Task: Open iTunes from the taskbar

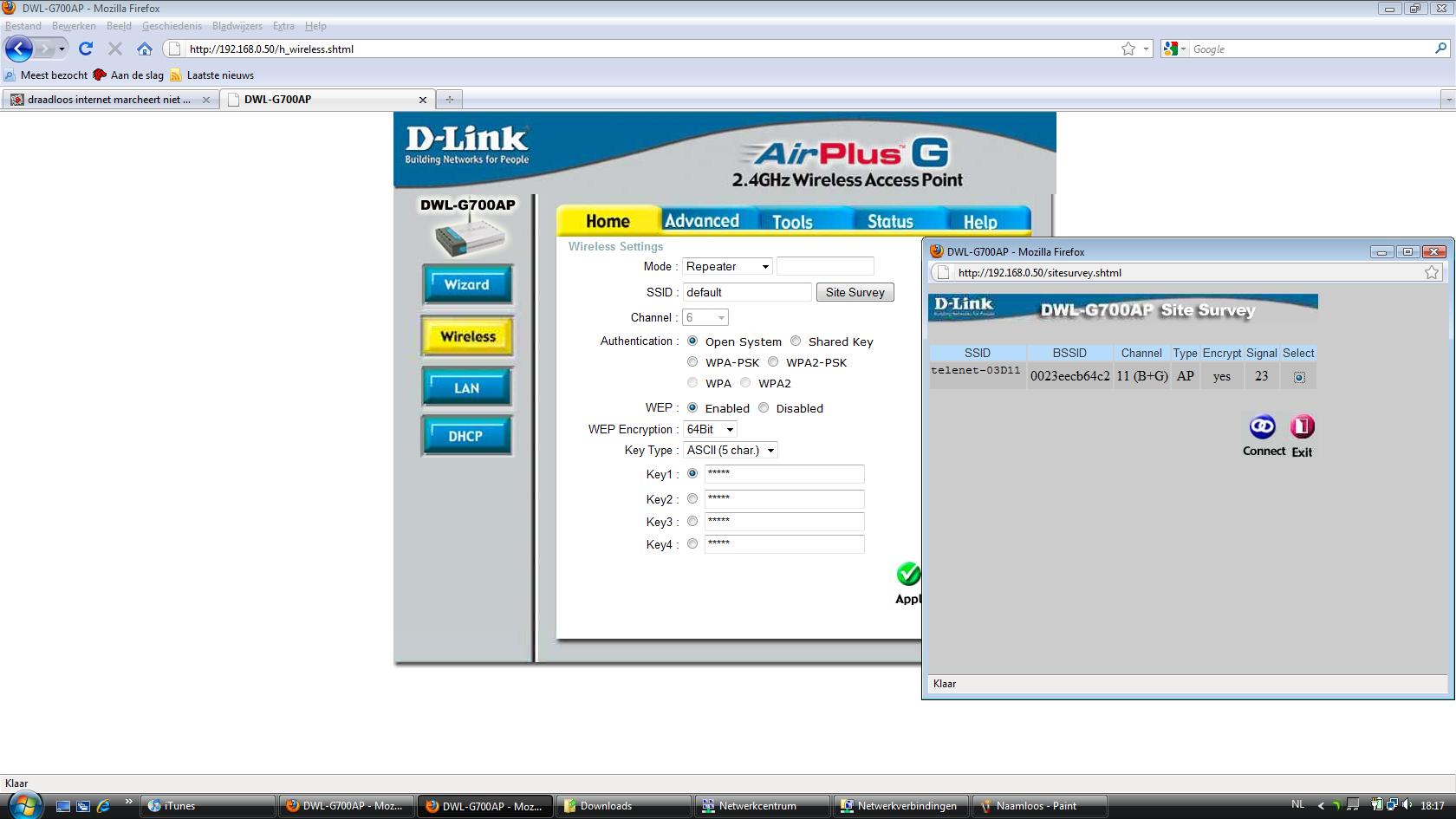Action: tap(208, 806)
